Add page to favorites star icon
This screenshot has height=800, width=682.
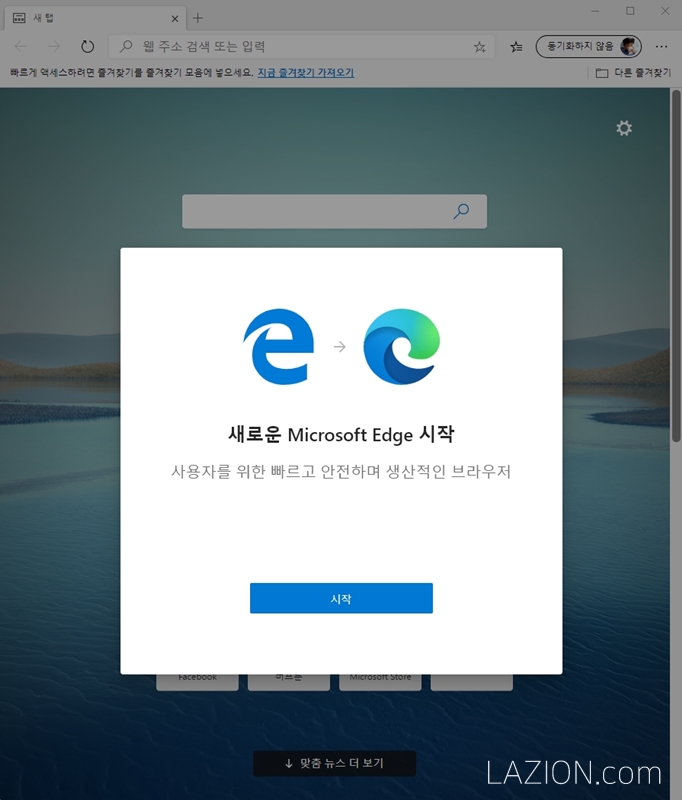coord(479,47)
